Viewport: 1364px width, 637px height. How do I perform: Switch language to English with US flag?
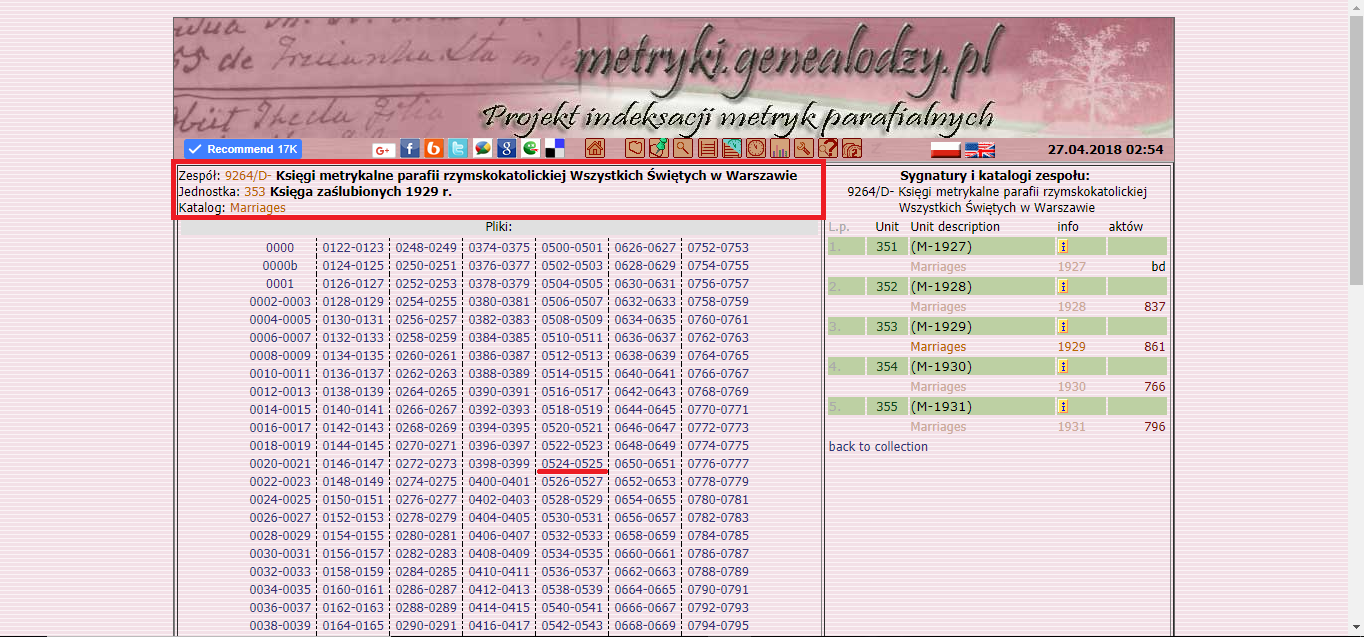pyautogui.click(x=979, y=150)
